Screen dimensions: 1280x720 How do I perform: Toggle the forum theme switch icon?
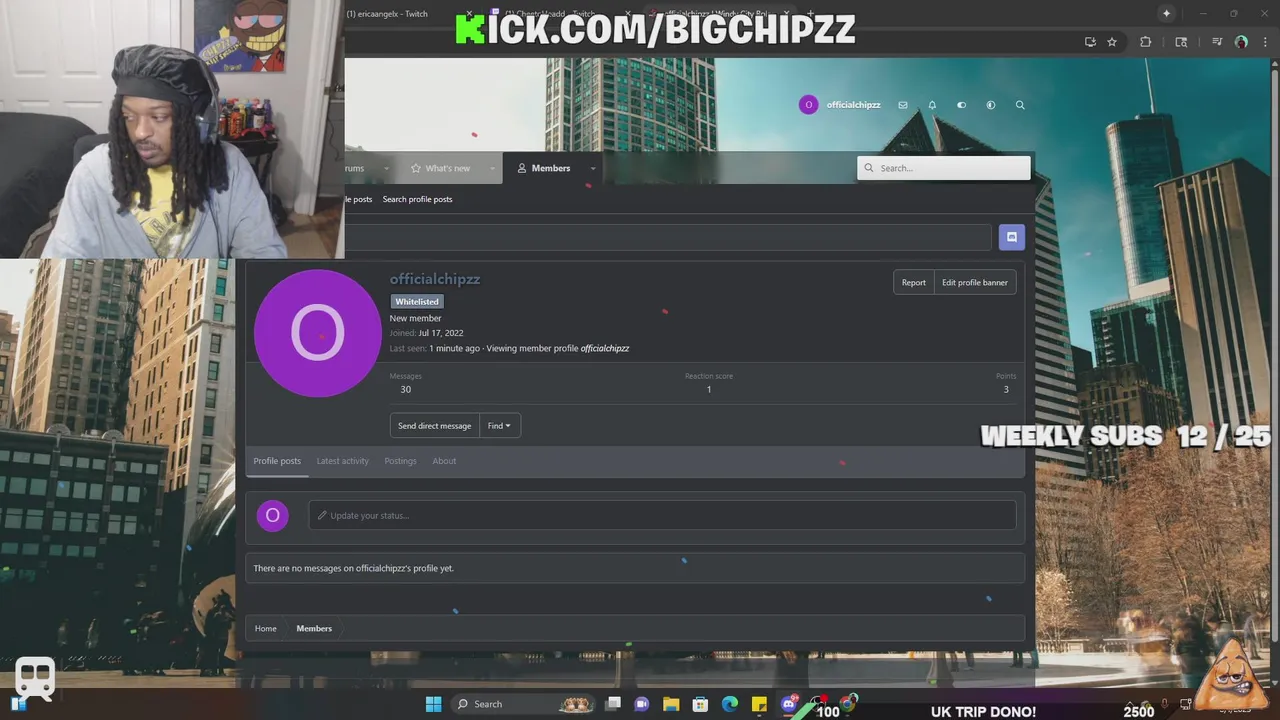click(x=961, y=105)
